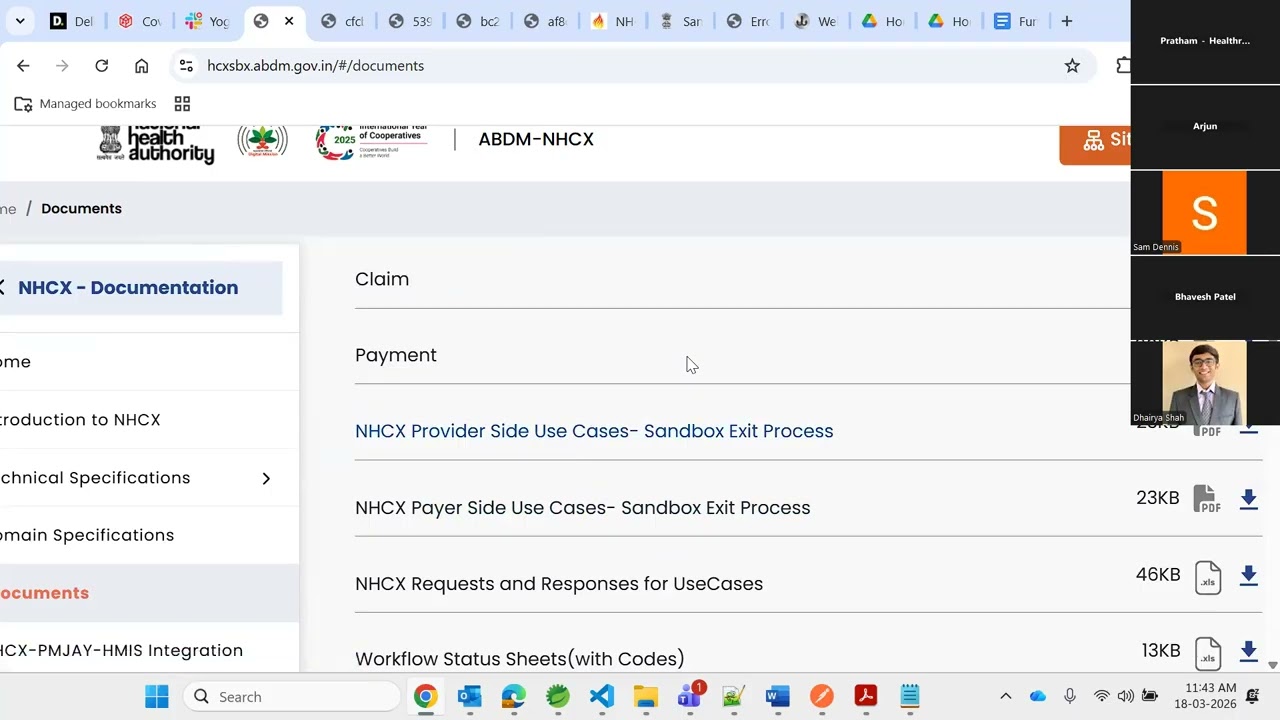Open volume control in system tray
Viewport: 1280px width, 720px height.
pyautogui.click(x=1126, y=696)
